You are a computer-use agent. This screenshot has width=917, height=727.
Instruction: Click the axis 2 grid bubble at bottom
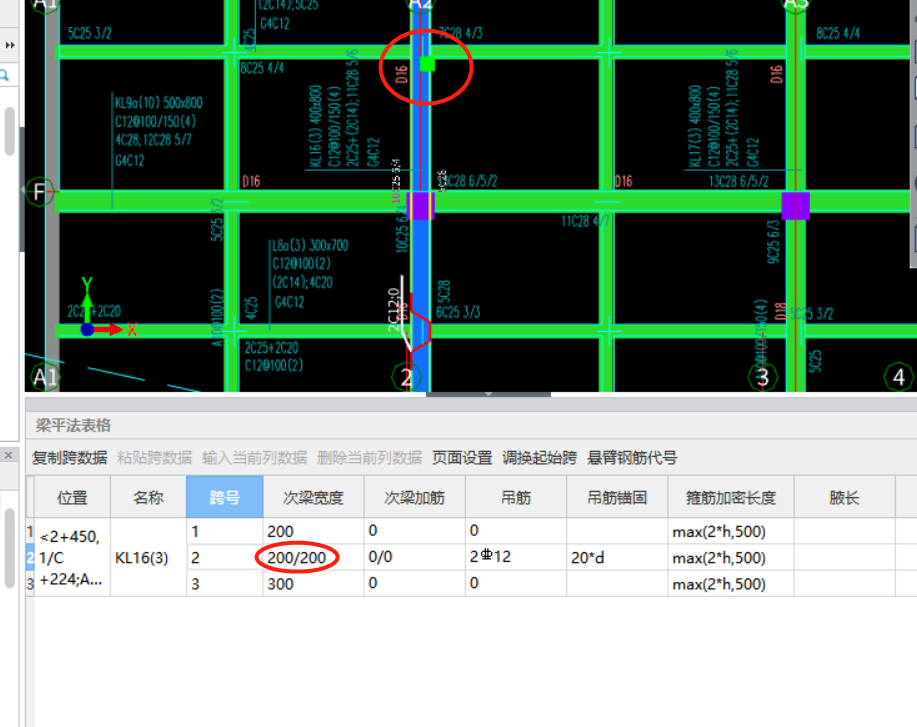pyautogui.click(x=406, y=377)
